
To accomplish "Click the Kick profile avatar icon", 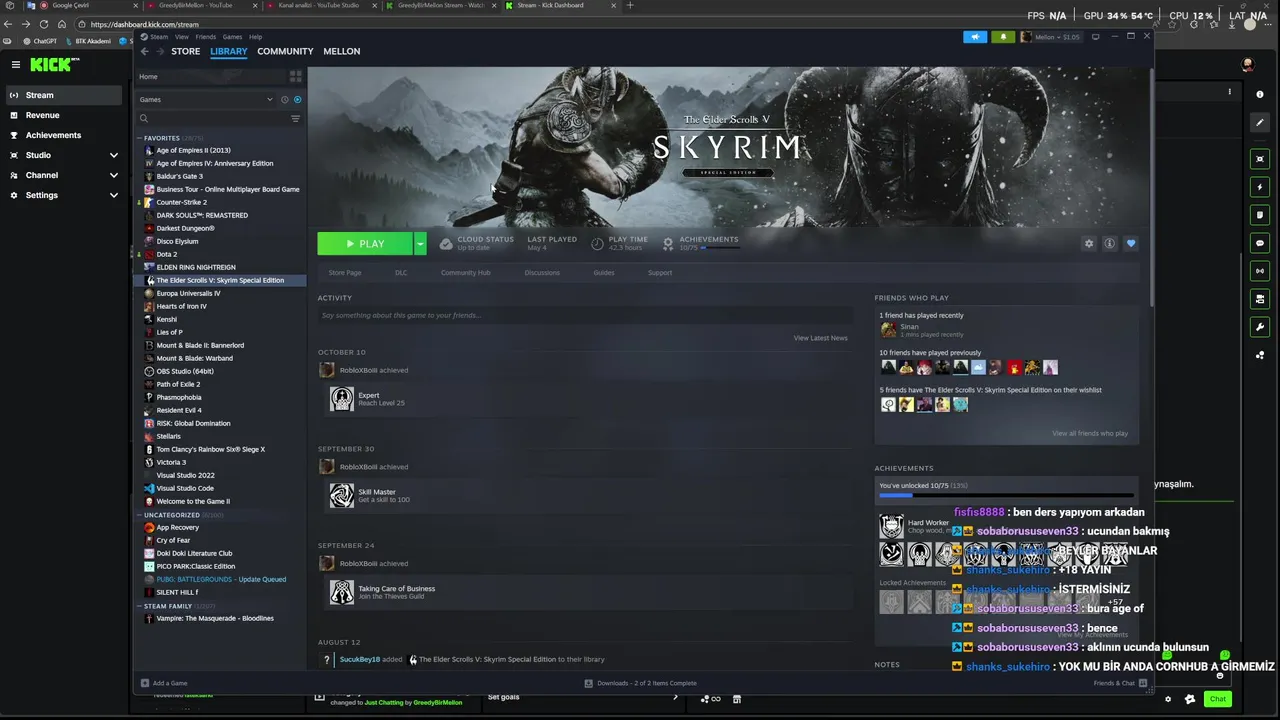I will point(1247,64).
